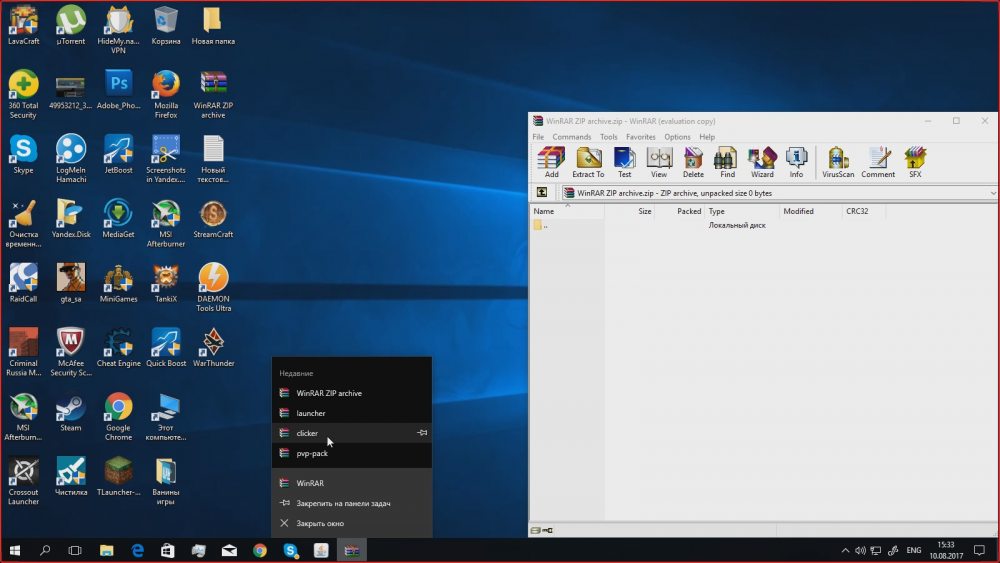
Task: Click the Extract To toolbar icon
Action: [588, 162]
